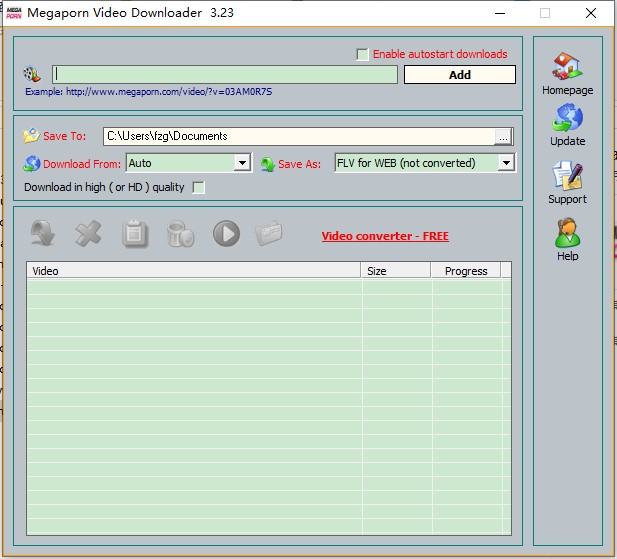Viewport: 617px width, 559px height.
Task: Enable autostart downloads checkbox
Action: (x=363, y=54)
